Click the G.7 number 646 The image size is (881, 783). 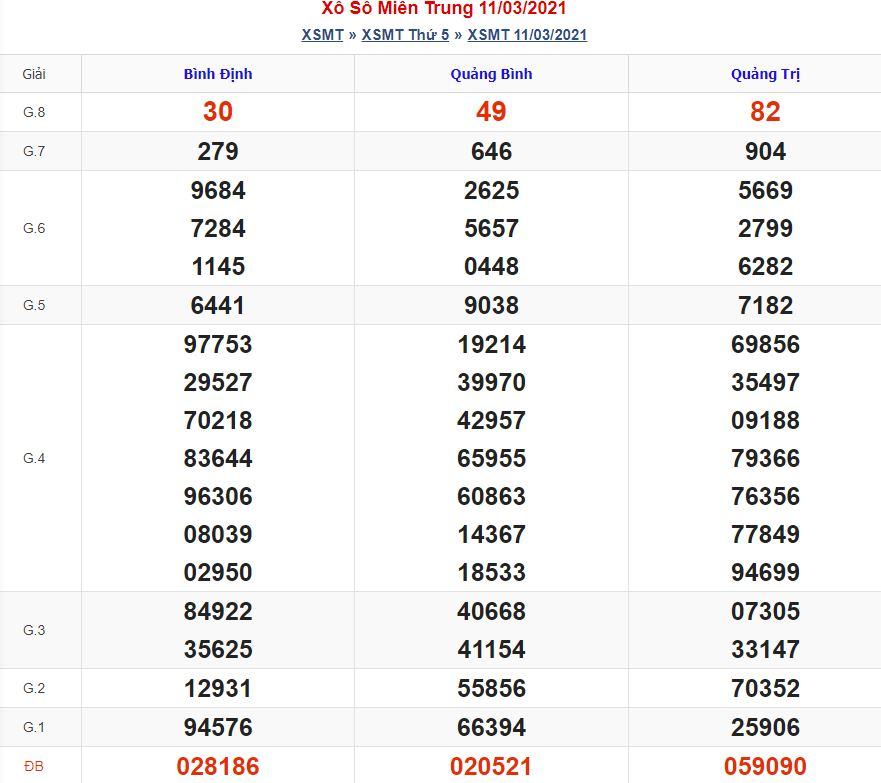coord(491,151)
